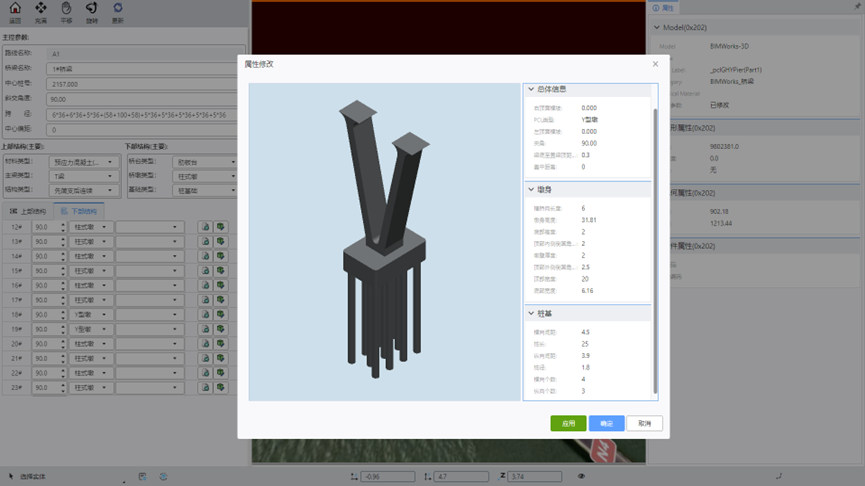Image resolution: width=865 pixels, height=486 pixels.
Task: Select the 旋转 rotate tool
Action: coord(92,8)
